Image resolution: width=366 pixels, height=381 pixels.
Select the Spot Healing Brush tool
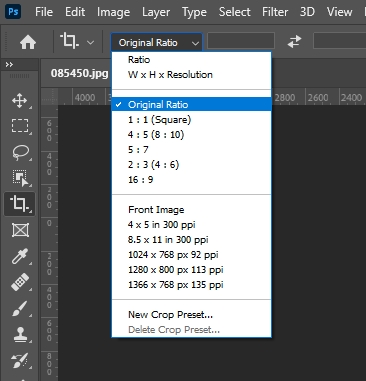(20, 282)
